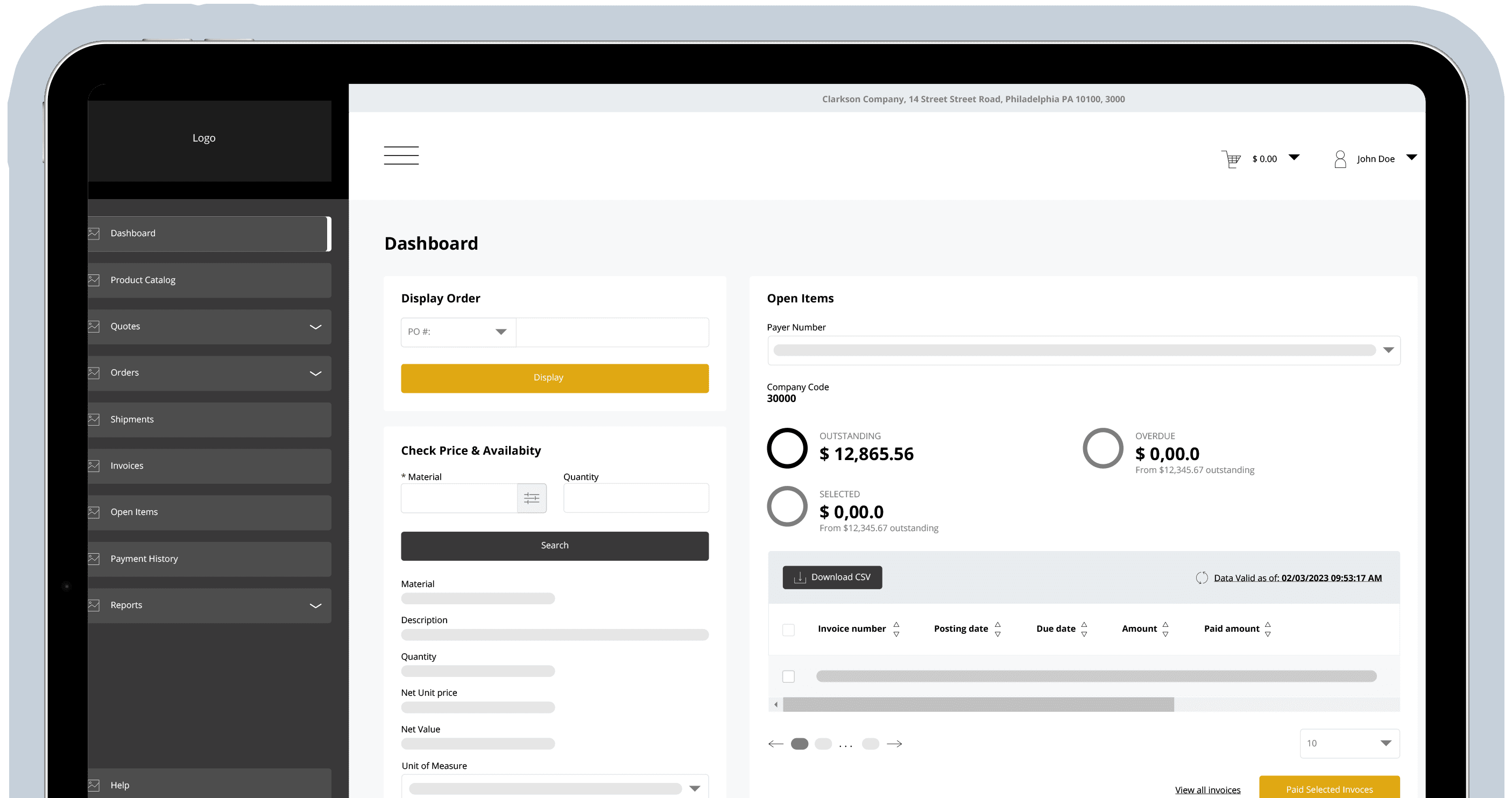Open the Payer Number dropdown
1512x798 pixels.
point(1084,350)
